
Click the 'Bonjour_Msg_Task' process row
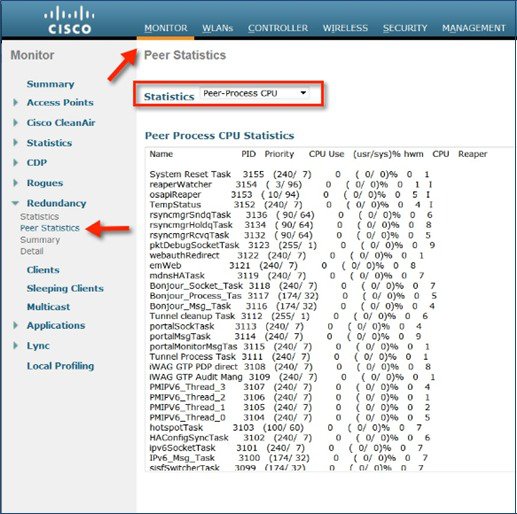292,306
